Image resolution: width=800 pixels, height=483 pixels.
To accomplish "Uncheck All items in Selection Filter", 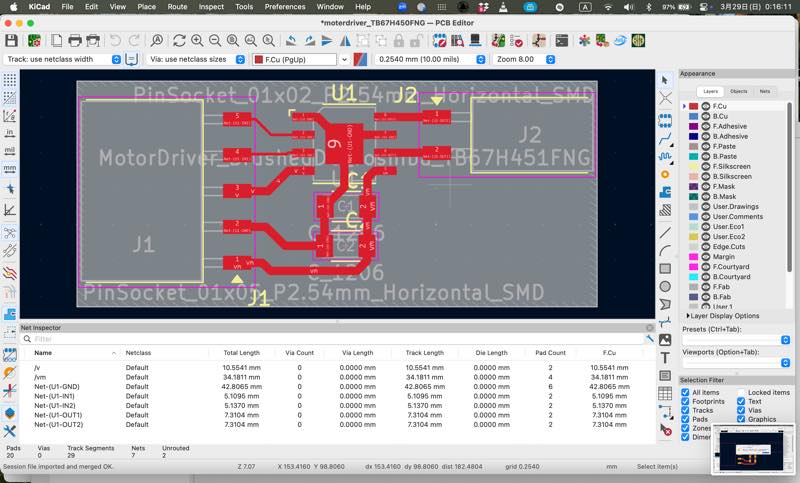I will [x=685, y=392].
